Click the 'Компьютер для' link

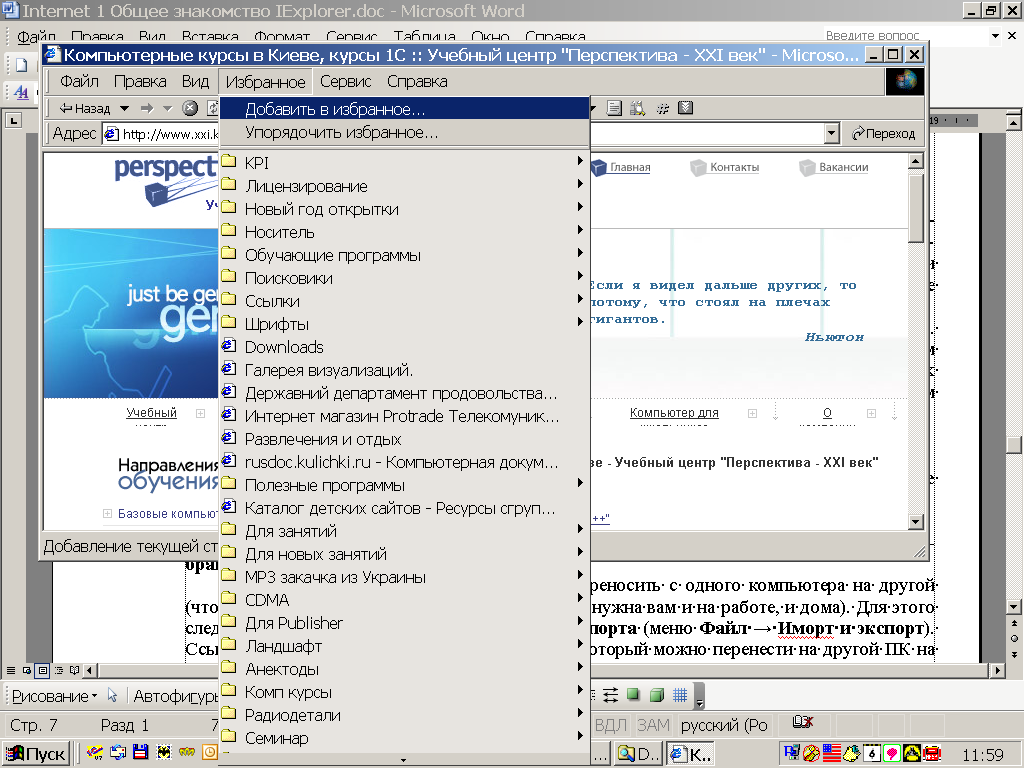tap(674, 413)
